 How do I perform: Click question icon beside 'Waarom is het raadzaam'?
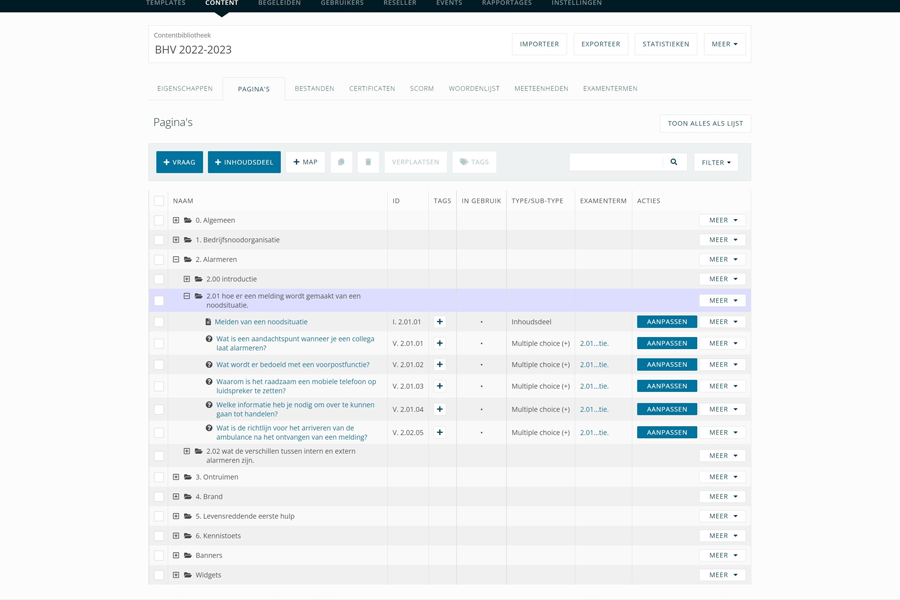pyautogui.click(x=209, y=382)
